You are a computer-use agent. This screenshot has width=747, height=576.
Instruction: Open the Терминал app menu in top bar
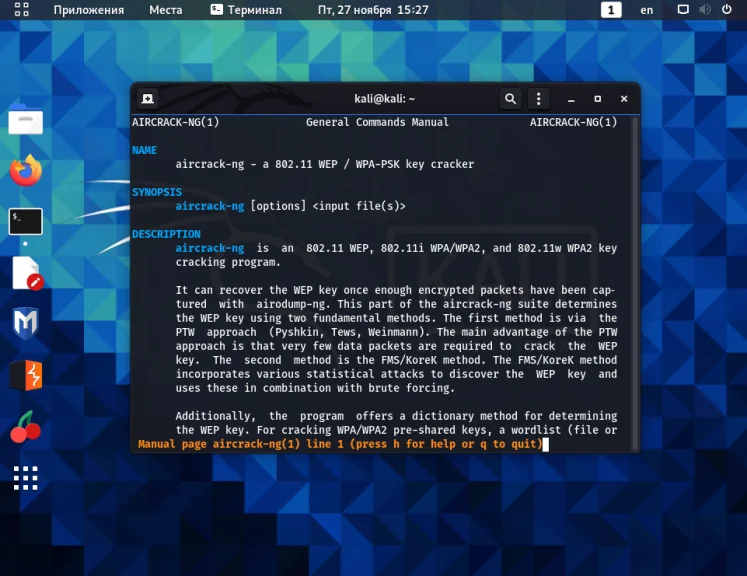246,10
